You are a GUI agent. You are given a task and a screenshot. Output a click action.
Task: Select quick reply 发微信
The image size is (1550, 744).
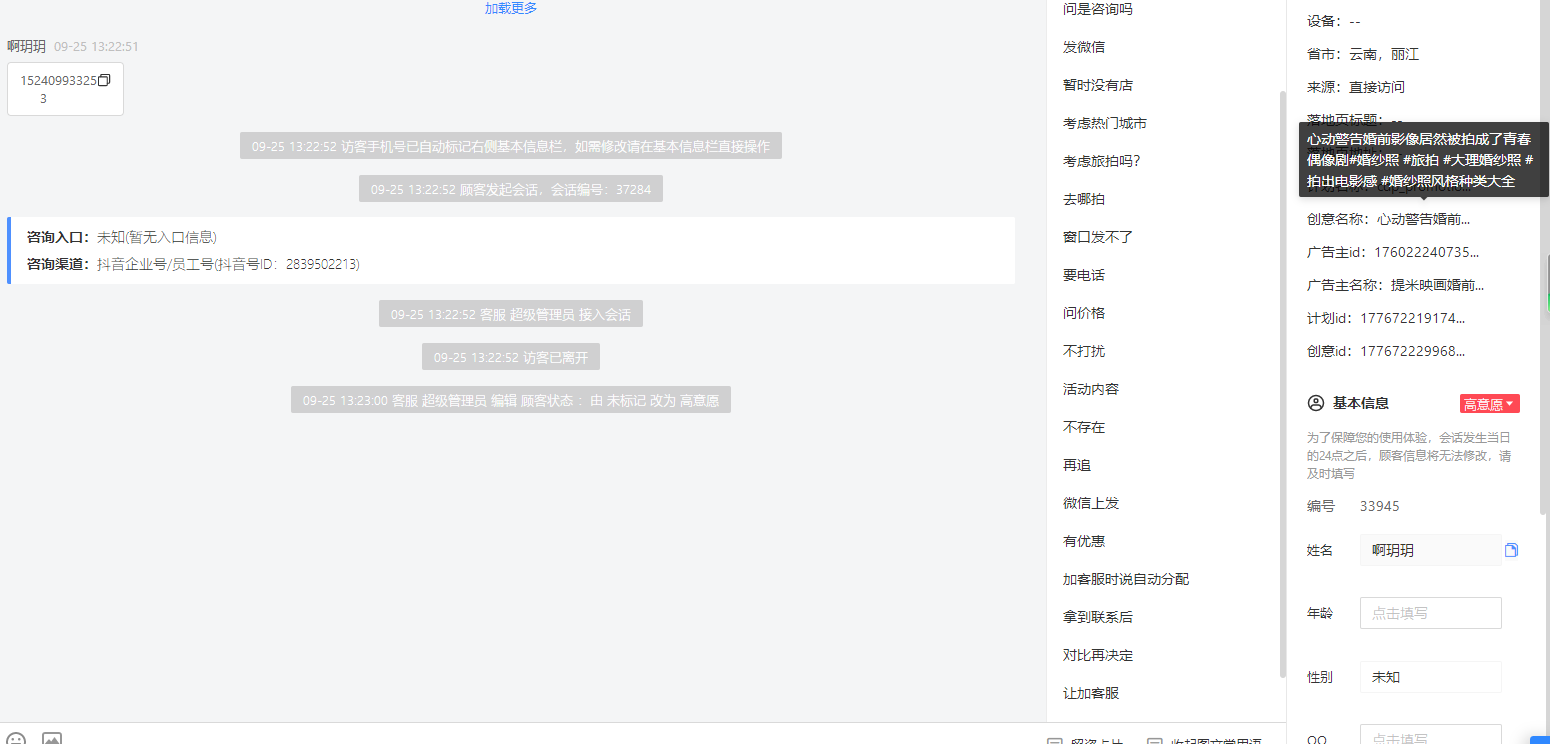click(1084, 47)
